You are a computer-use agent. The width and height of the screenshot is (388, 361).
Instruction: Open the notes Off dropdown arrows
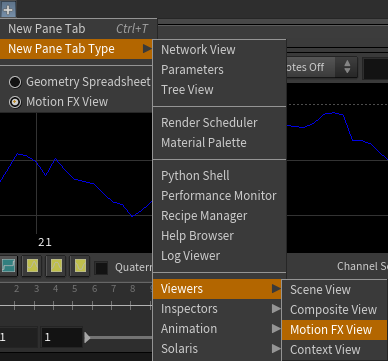(x=347, y=67)
